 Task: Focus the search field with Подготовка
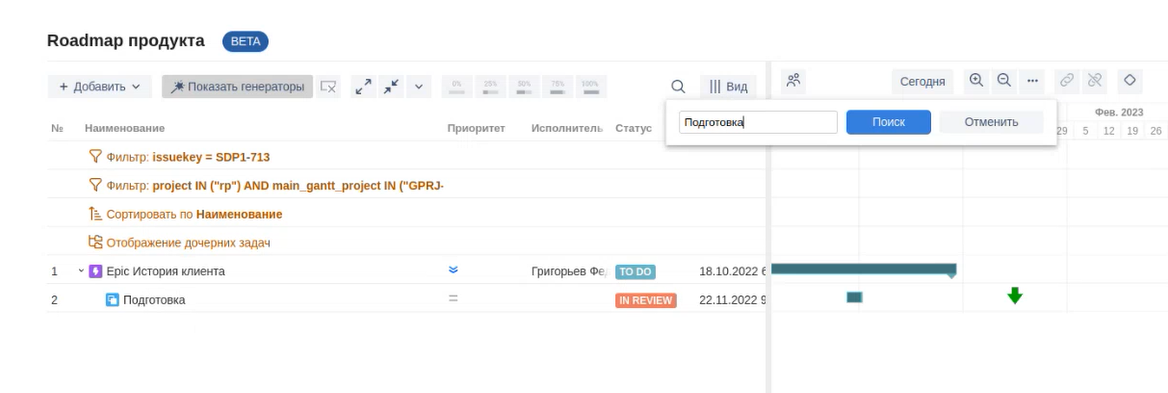pos(758,122)
